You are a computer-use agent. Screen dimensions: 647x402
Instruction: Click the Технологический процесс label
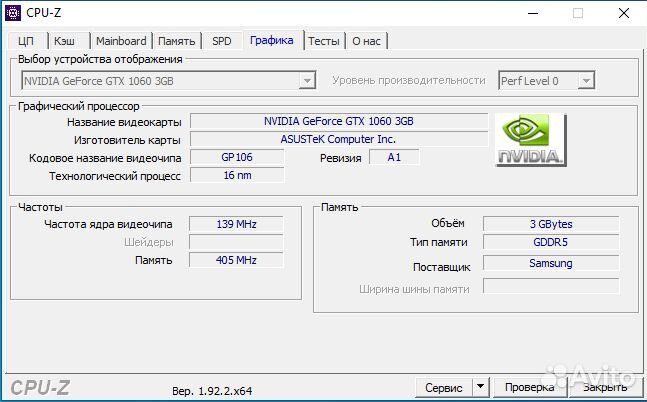(x=115, y=176)
